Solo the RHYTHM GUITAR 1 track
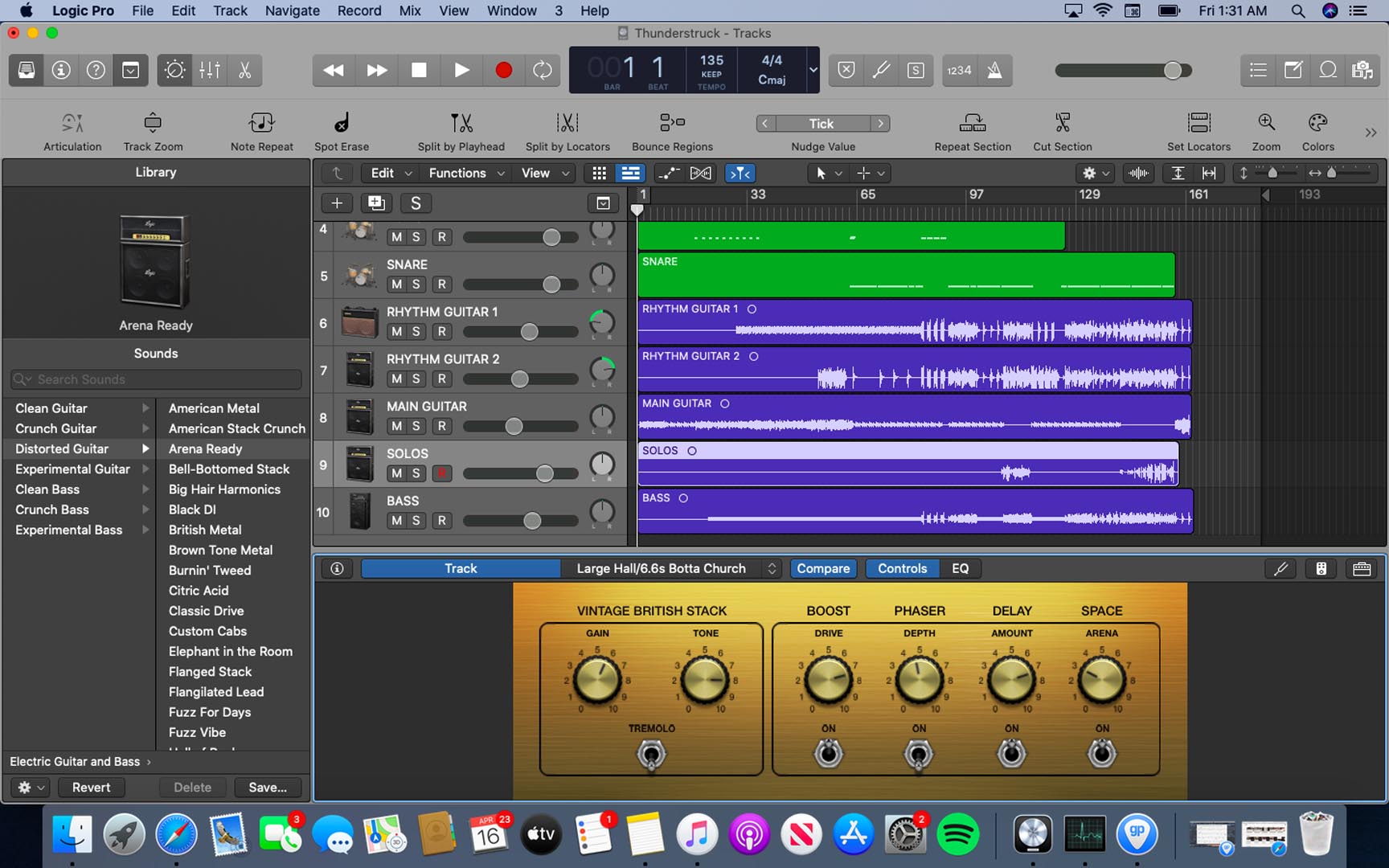 click(x=416, y=331)
